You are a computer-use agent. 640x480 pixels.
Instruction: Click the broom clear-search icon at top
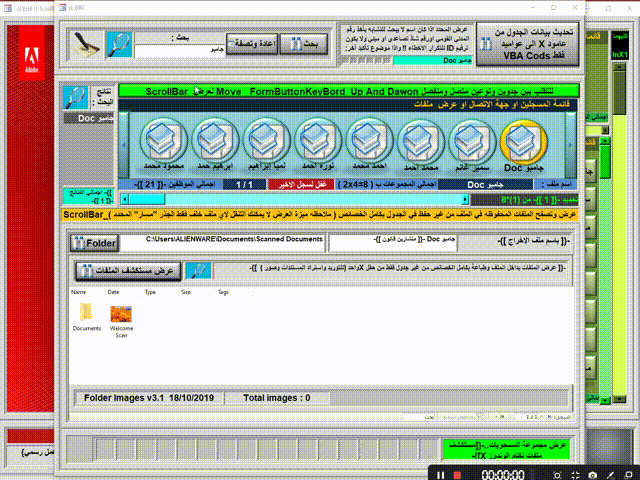coord(88,45)
